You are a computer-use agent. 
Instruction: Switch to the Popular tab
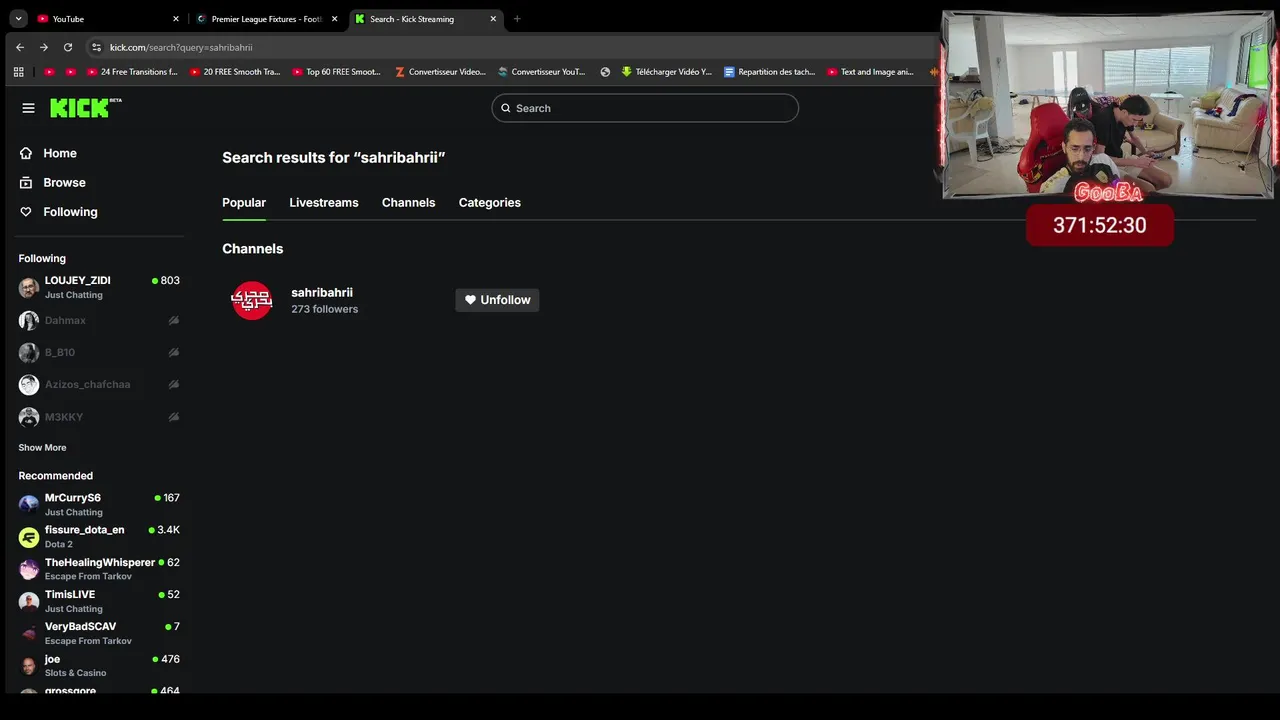coord(244,202)
